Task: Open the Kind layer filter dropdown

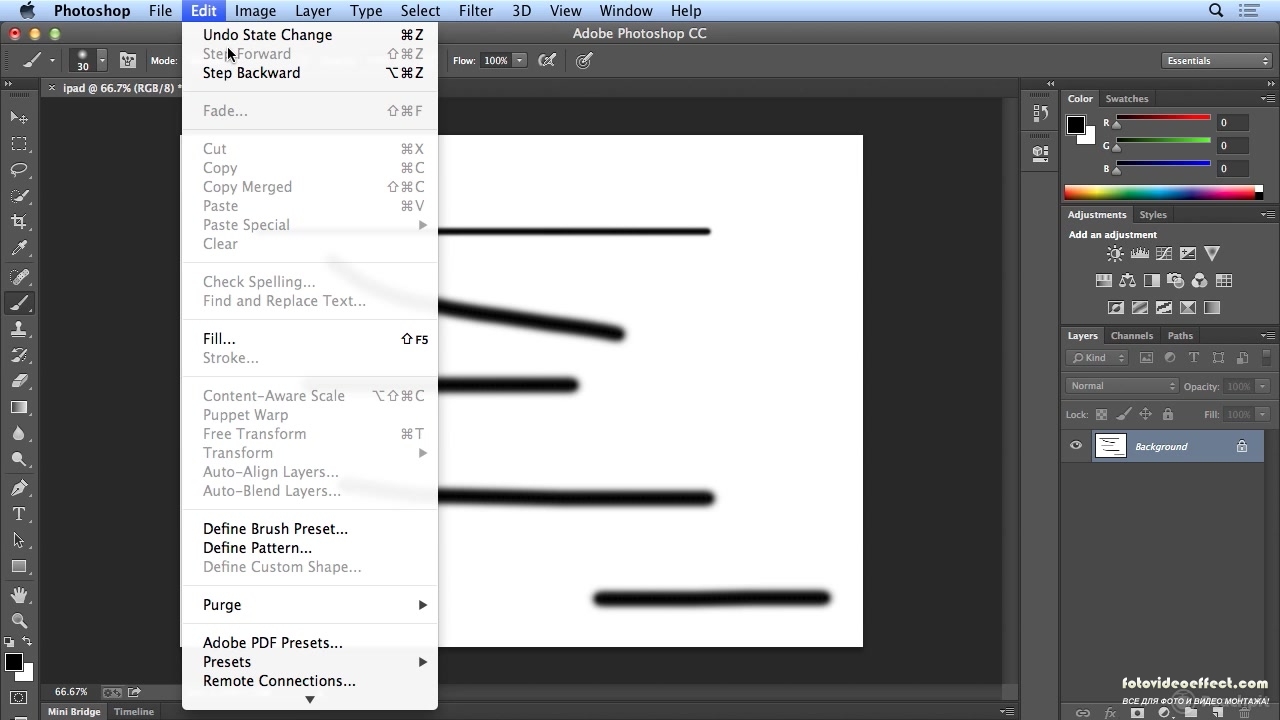Action: [1097, 357]
